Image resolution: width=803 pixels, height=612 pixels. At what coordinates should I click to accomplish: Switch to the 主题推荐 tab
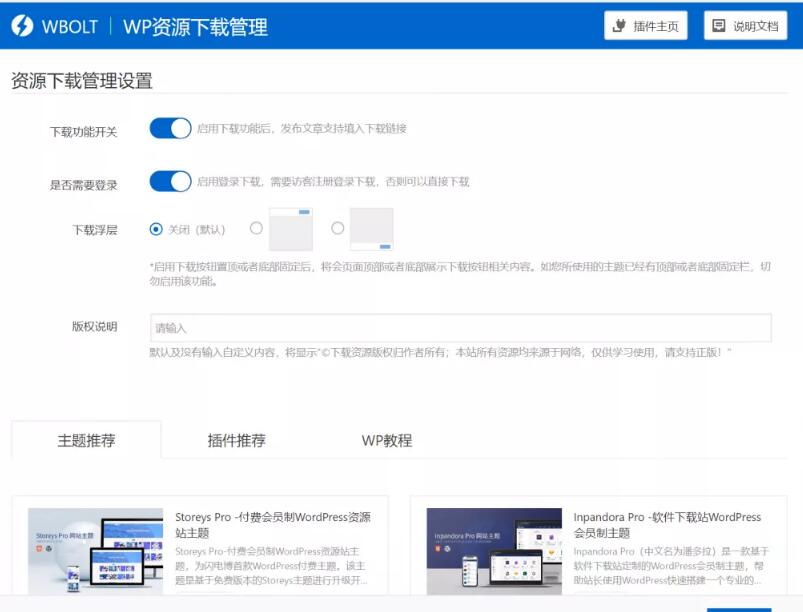[x=86, y=440]
